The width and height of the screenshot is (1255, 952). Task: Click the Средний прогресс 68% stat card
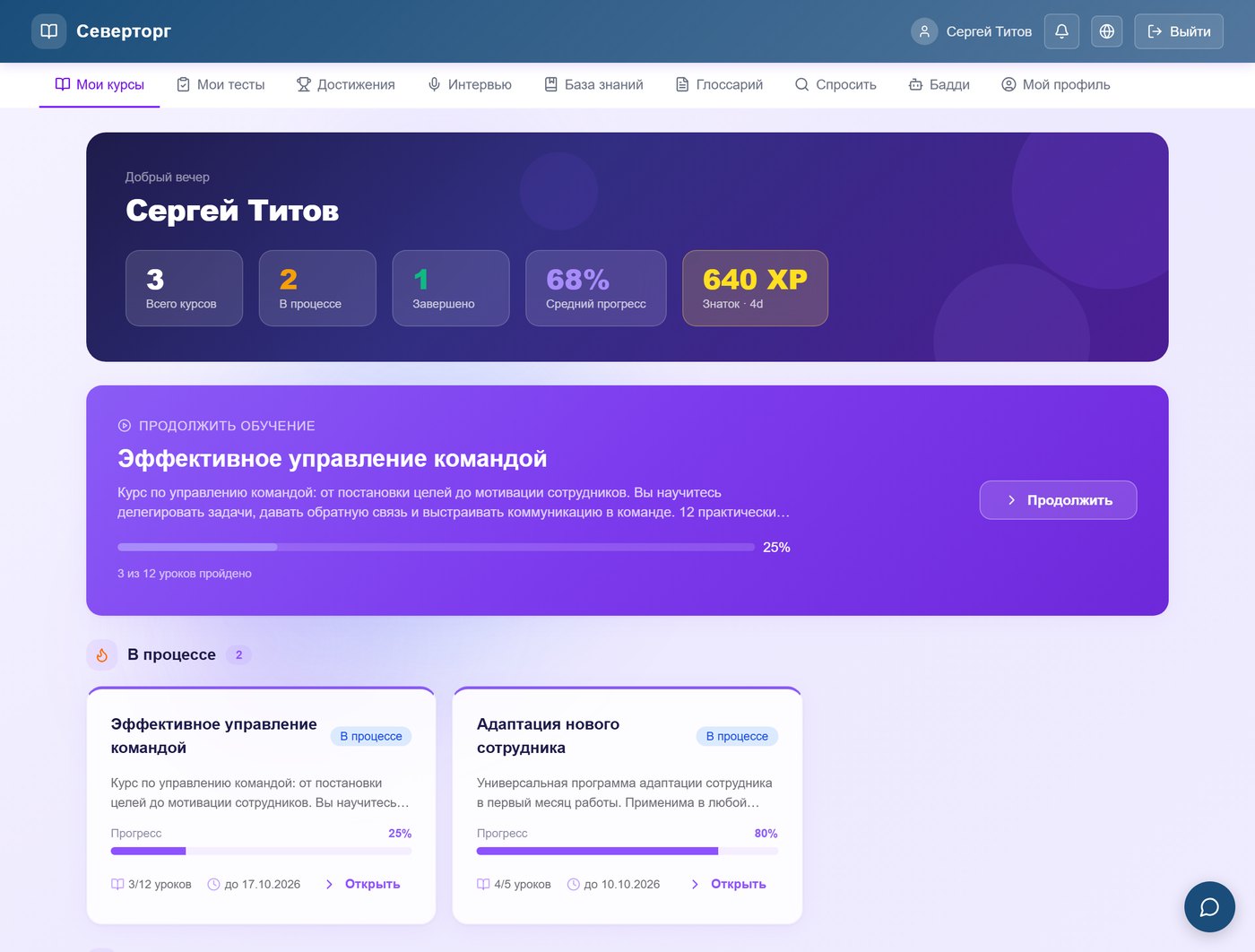tap(596, 288)
